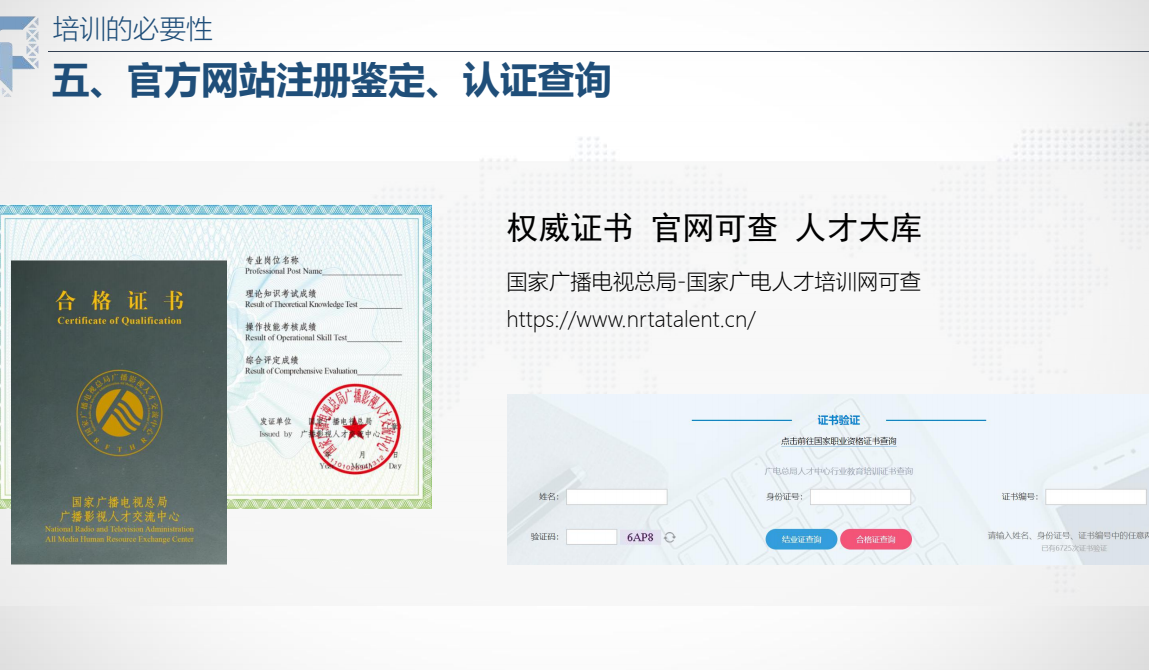Click the 姓名 input field

[x=616, y=497]
